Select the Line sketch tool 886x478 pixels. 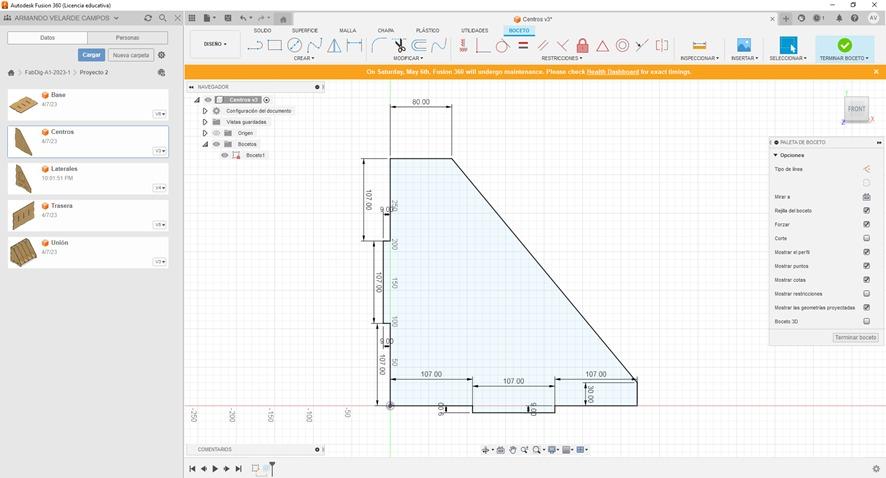tap(255, 45)
